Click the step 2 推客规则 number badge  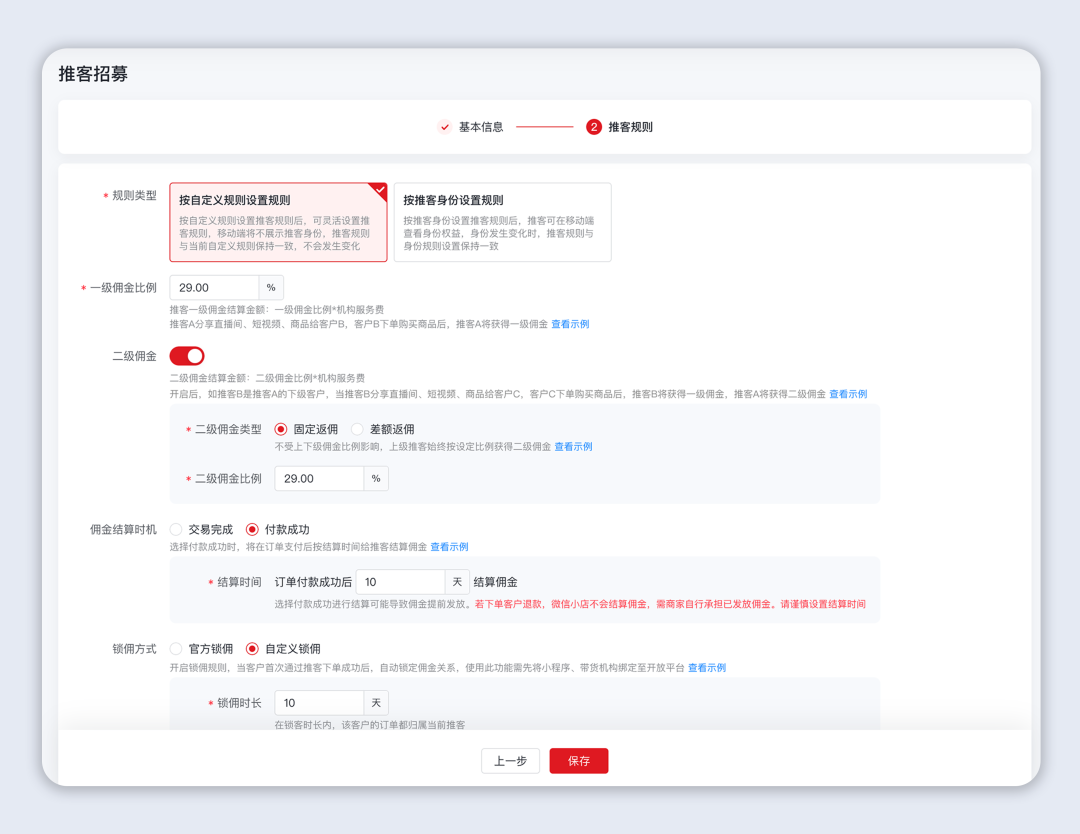(x=594, y=127)
